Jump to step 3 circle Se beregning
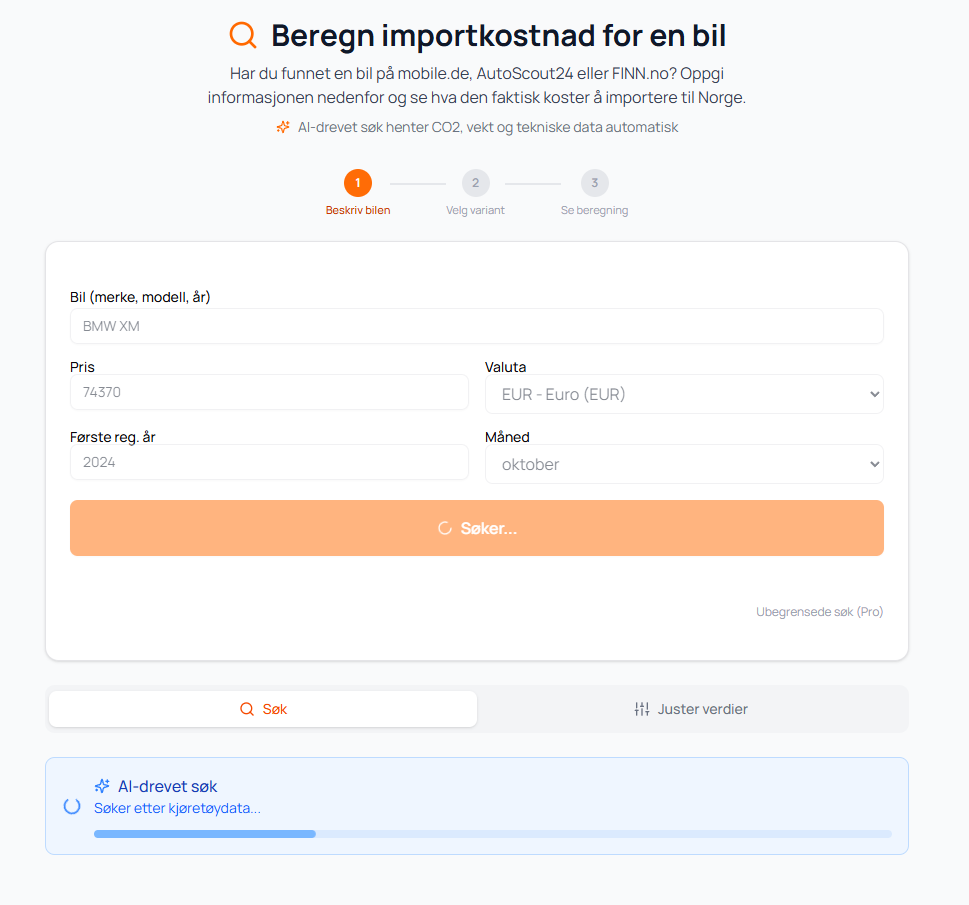Viewport: 969px width, 905px height. click(594, 183)
